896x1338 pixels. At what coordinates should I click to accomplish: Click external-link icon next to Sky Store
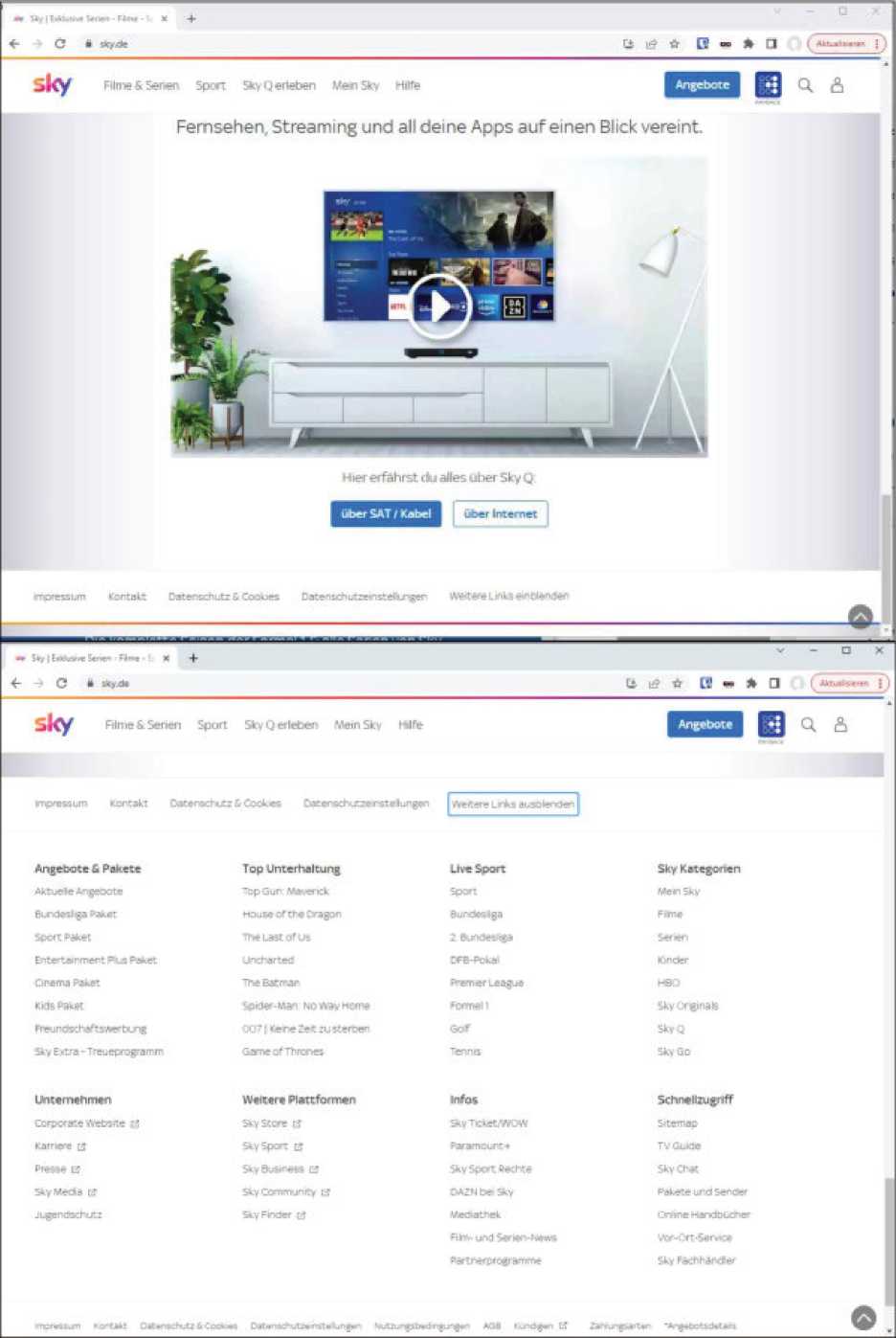297,1123
